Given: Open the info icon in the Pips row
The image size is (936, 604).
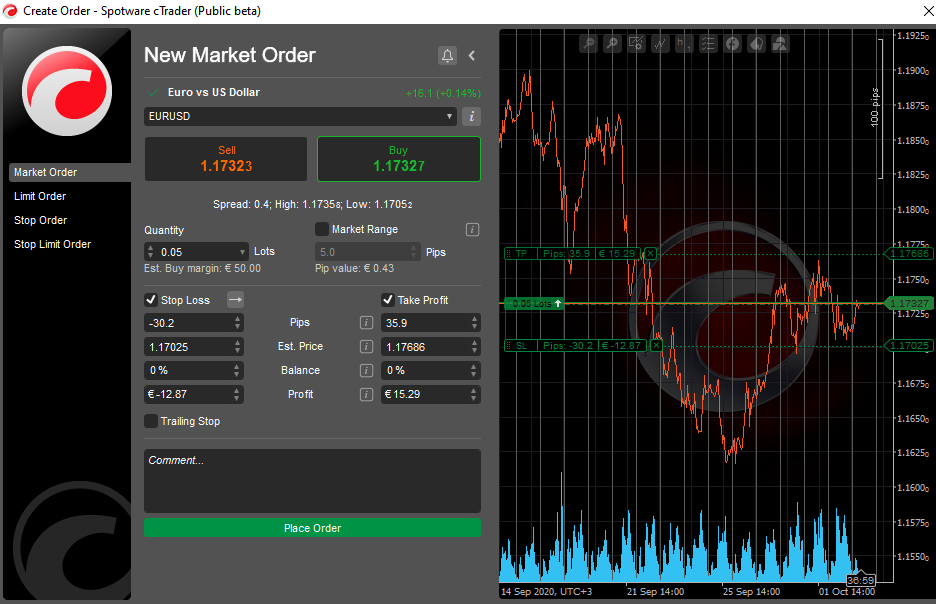Looking at the screenshot, I should pyautogui.click(x=367, y=323).
